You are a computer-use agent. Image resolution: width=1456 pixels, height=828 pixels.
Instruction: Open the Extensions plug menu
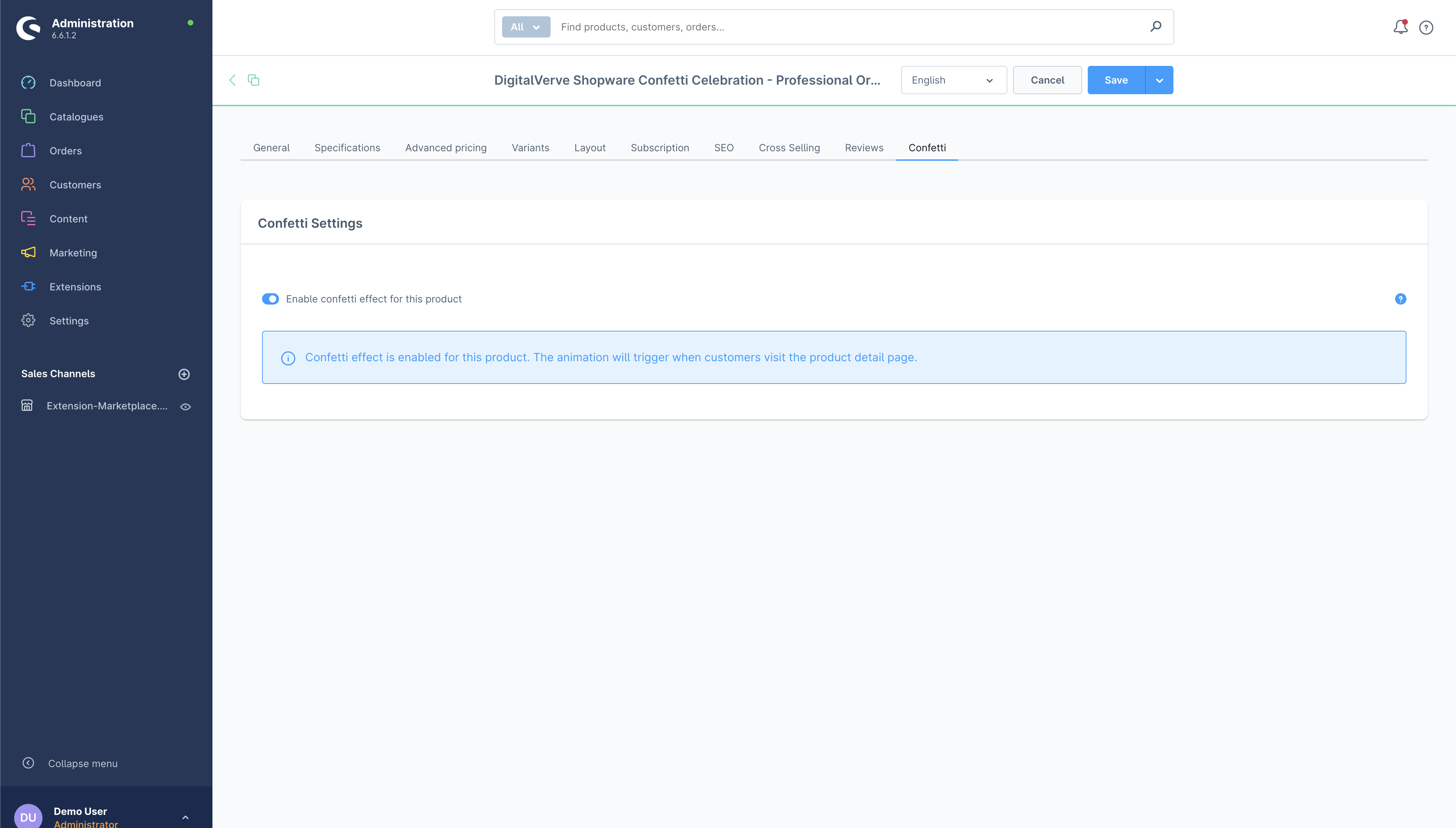click(74, 287)
